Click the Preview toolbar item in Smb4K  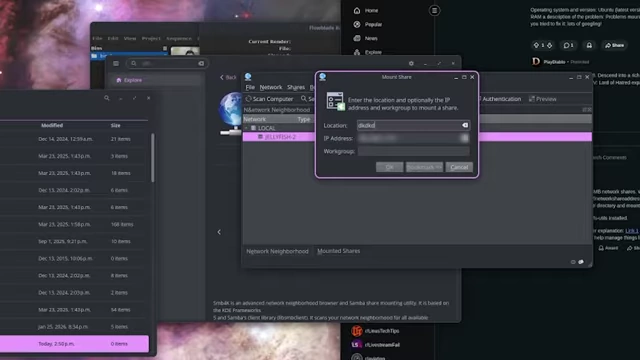542,99
